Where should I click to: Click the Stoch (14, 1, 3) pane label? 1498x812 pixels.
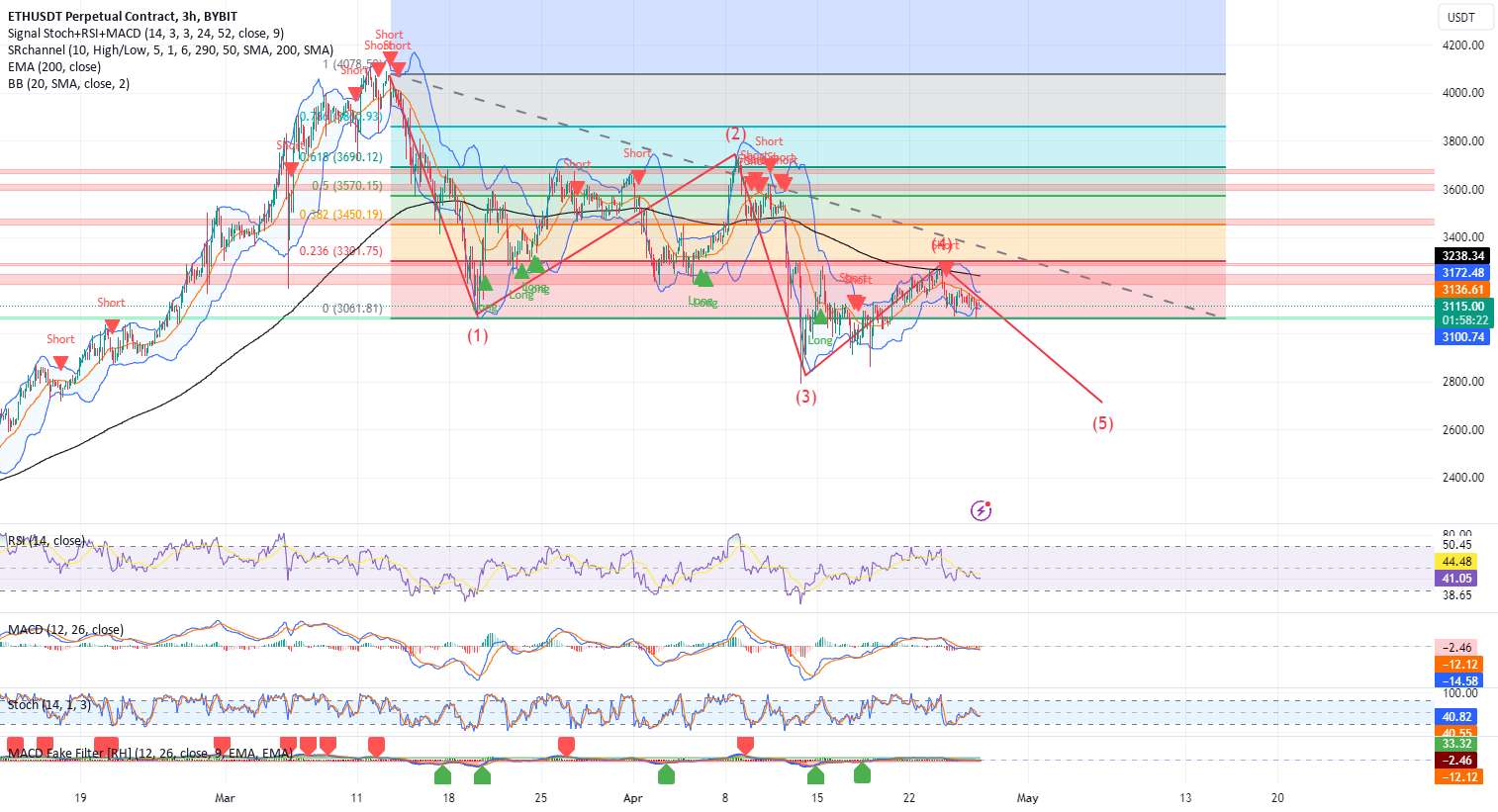click(x=49, y=705)
